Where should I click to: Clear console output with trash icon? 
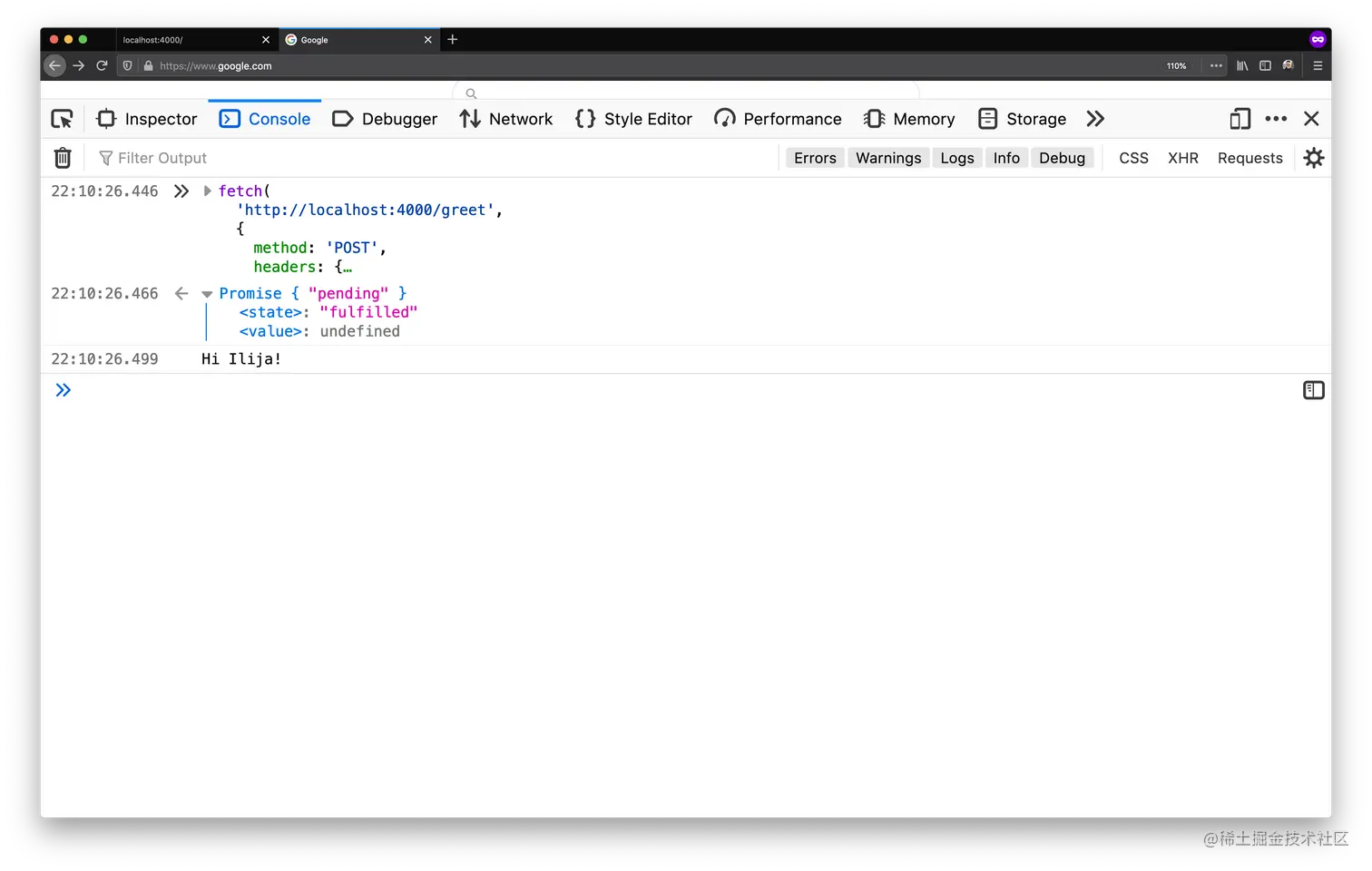(63, 158)
